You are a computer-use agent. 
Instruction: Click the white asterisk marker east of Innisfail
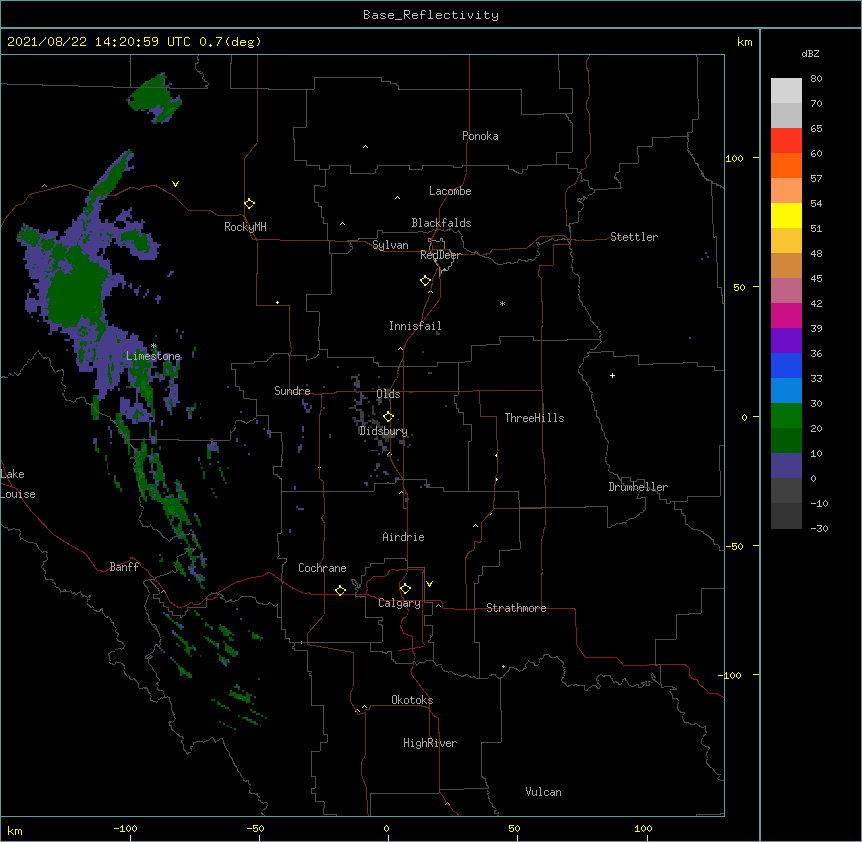(502, 303)
